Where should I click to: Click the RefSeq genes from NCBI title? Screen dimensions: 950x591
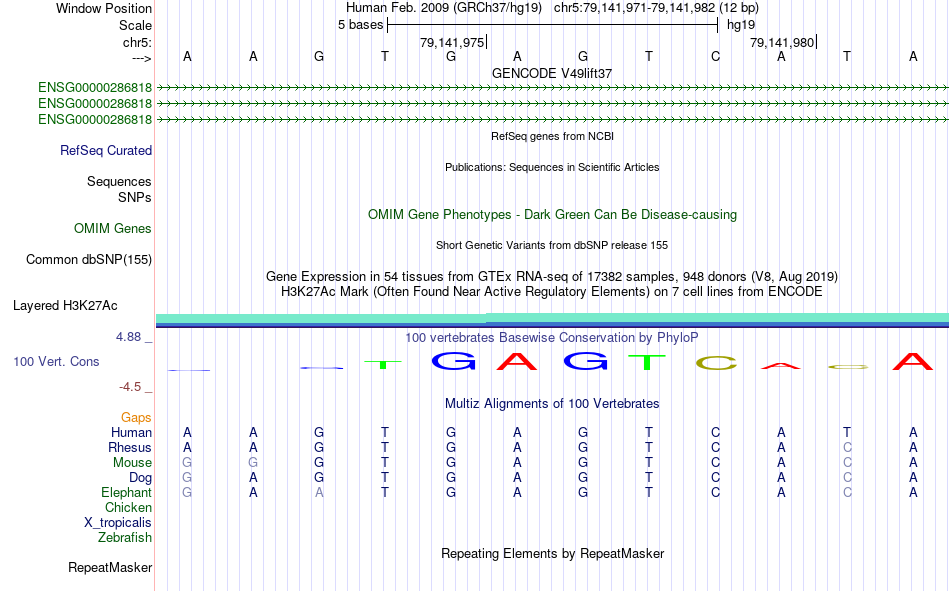click(552, 136)
